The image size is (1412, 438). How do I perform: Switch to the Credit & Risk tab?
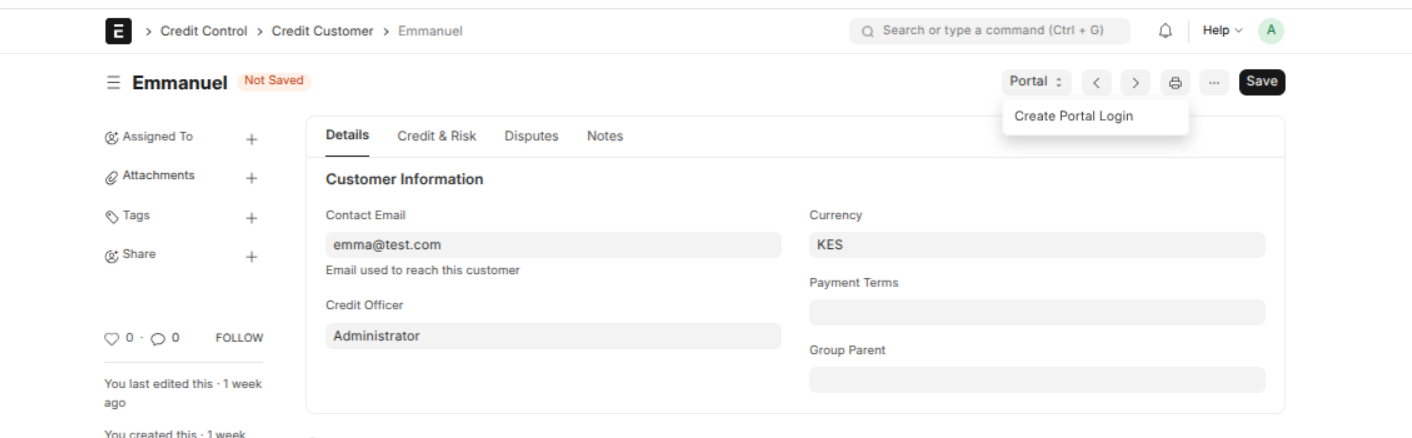[437, 136]
